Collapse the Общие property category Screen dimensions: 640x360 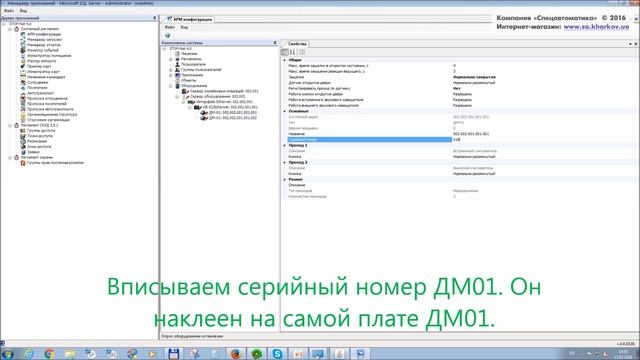point(284,60)
